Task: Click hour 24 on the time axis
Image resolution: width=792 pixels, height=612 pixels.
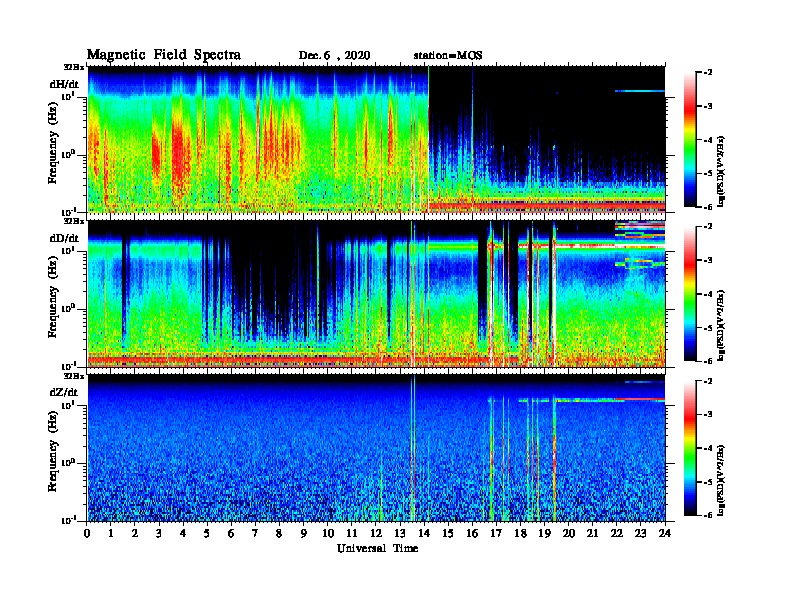Action: [665, 533]
